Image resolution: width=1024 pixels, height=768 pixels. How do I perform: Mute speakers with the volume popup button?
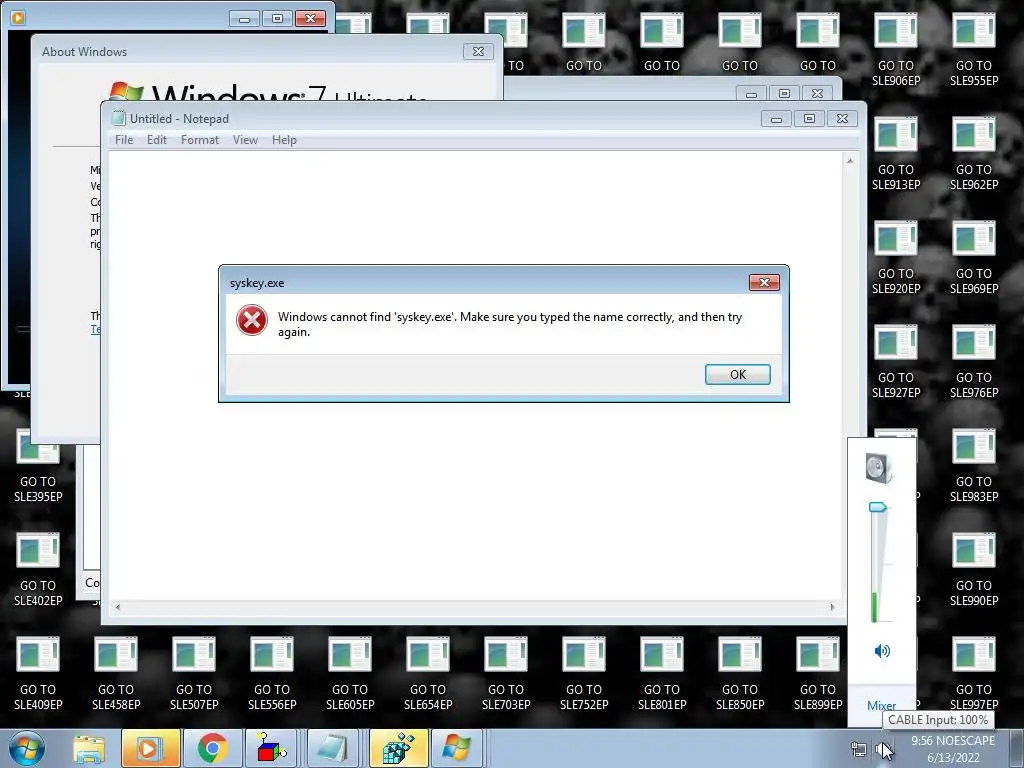point(882,650)
